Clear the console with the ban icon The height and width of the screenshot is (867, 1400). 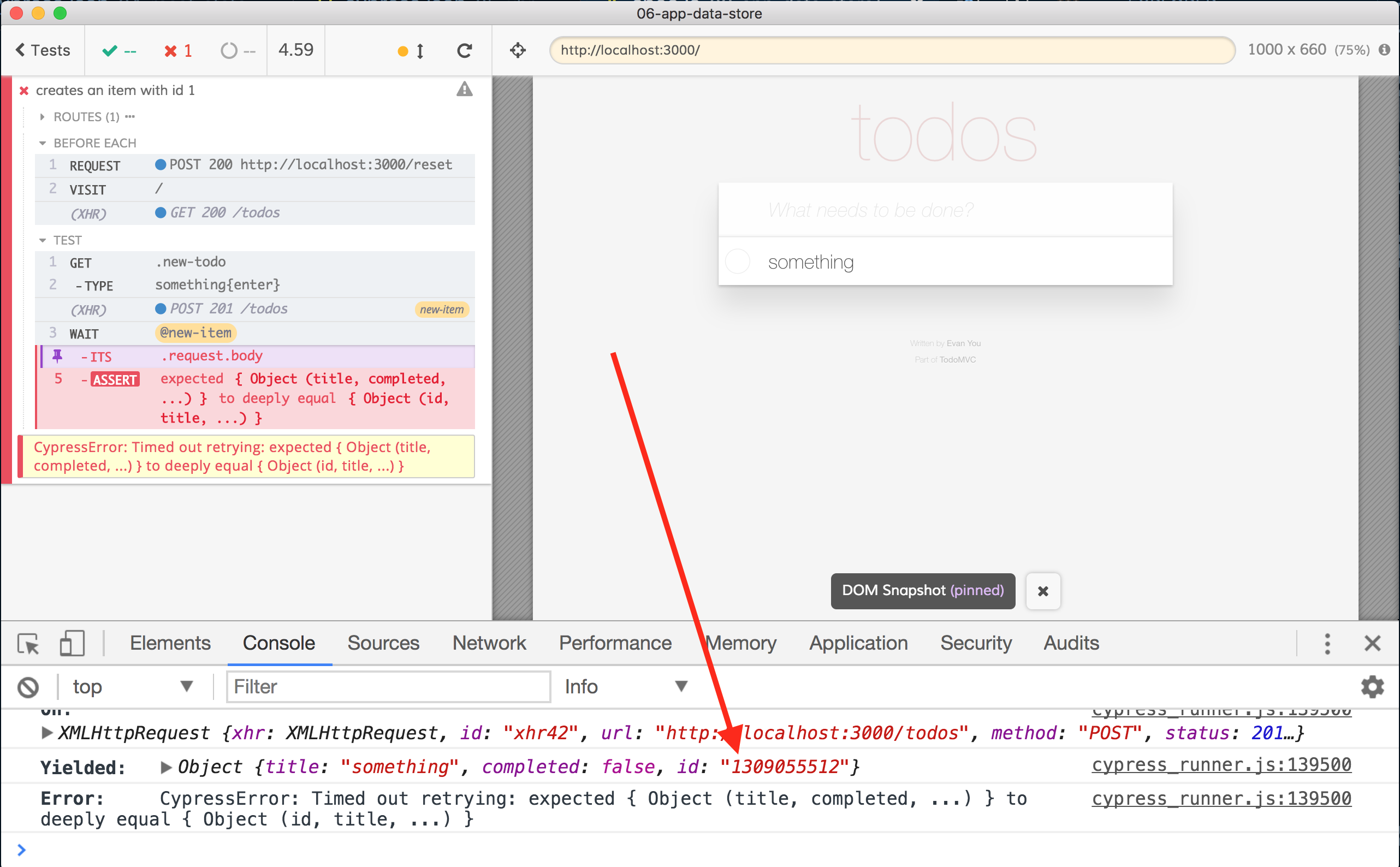pos(28,687)
